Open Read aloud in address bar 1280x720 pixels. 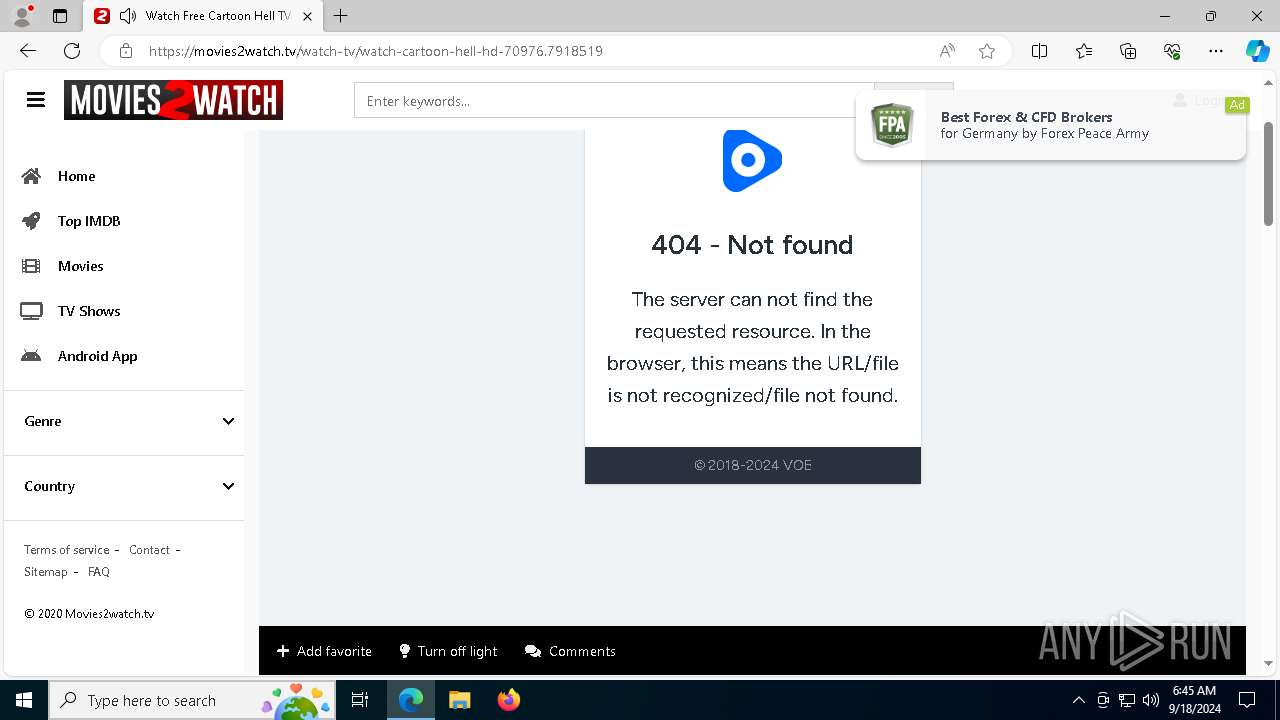click(x=947, y=51)
